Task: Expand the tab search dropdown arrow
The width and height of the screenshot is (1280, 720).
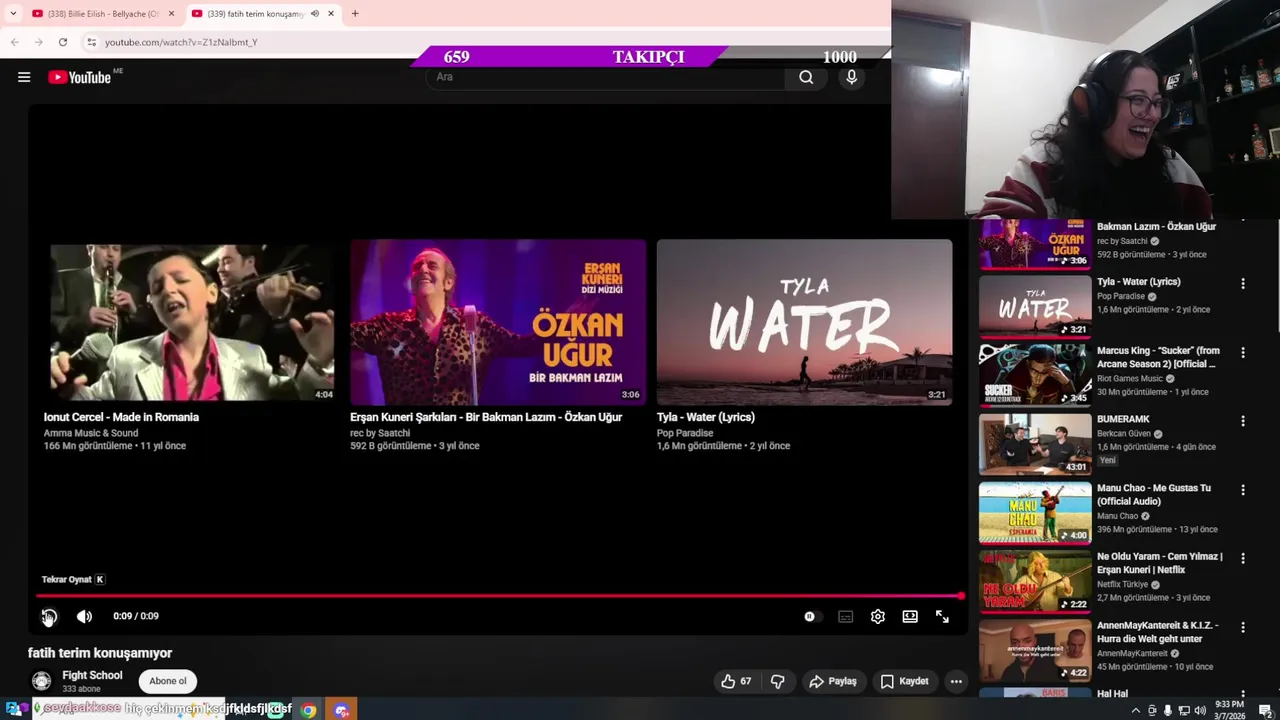Action: pyautogui.click(x=12, y=14)
